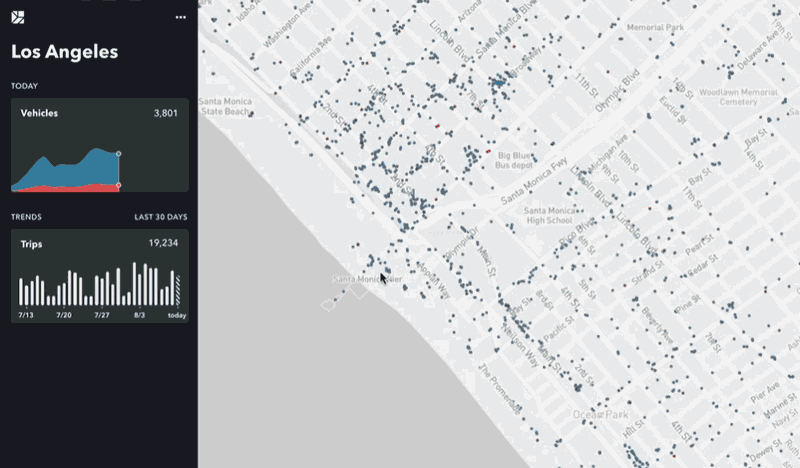
Task: Select the red point on Vehicles chart
Action: pyautogui.click(x=118, y=185)
